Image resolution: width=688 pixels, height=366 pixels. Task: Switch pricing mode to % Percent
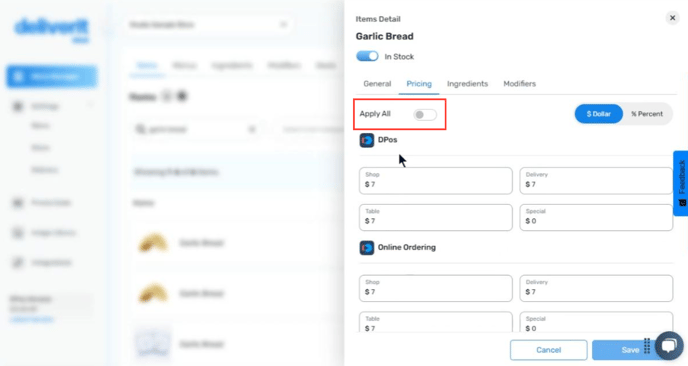[647, 114]
